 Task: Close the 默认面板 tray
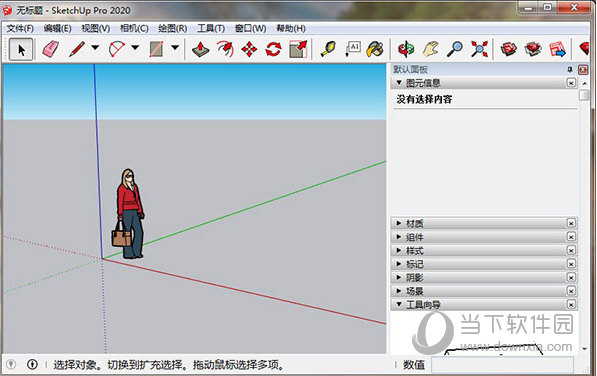click(x=583, y=69)
